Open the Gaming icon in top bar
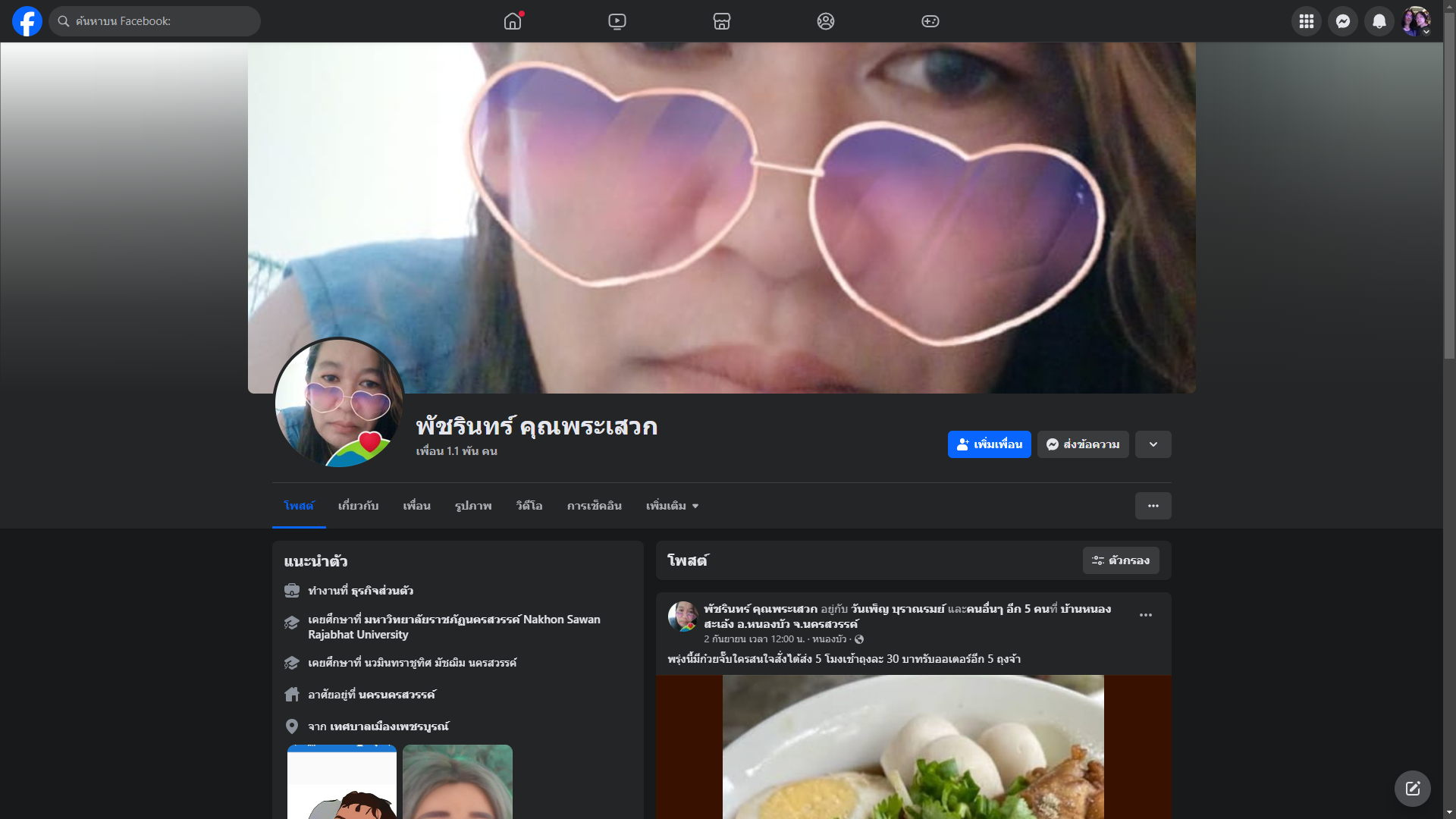 [x=930, y=21]
